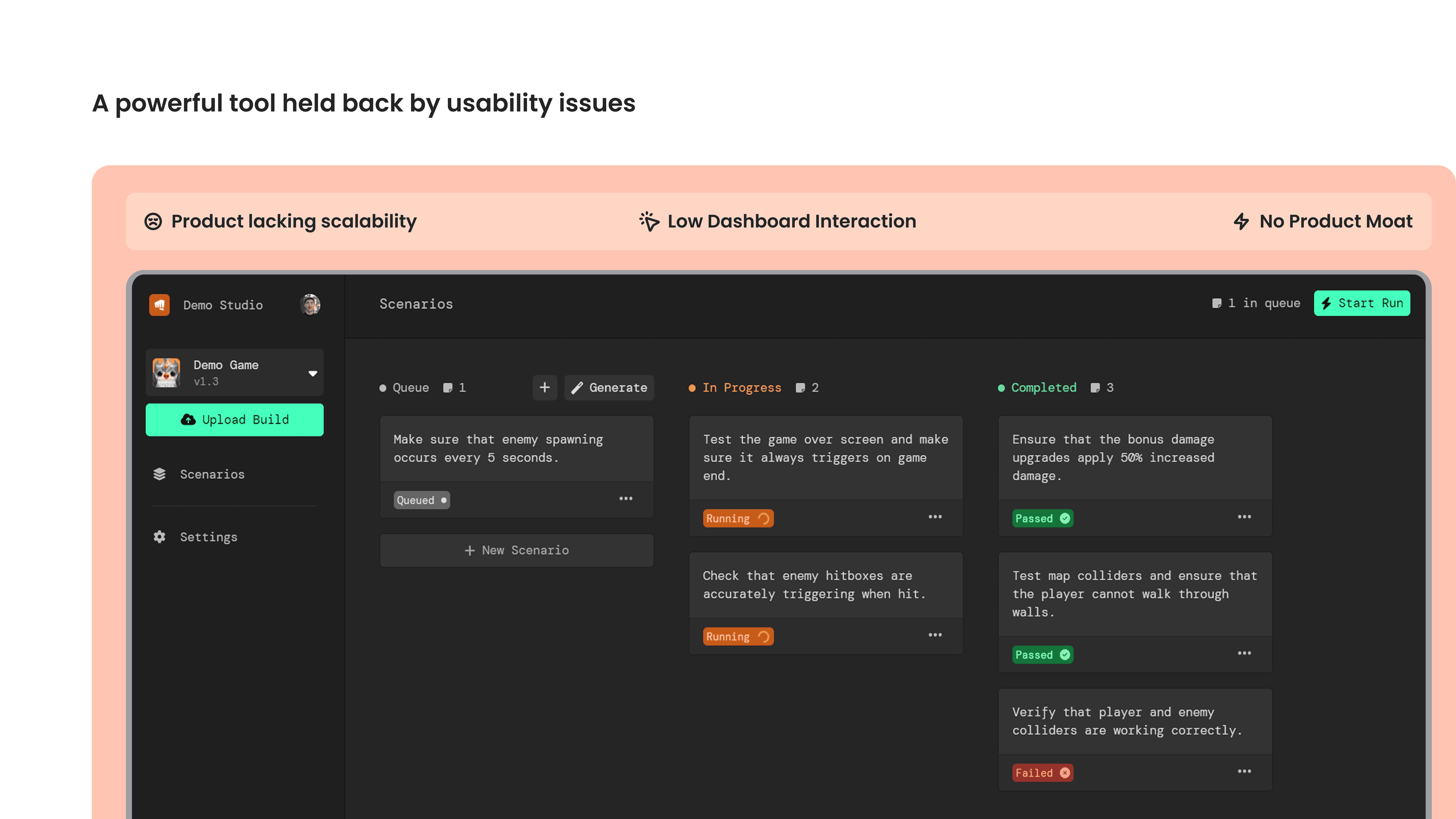Click the Queued status chip on the enemy spawning card
This screenshot has width=1456, height=819.
[x=421, y=500]
